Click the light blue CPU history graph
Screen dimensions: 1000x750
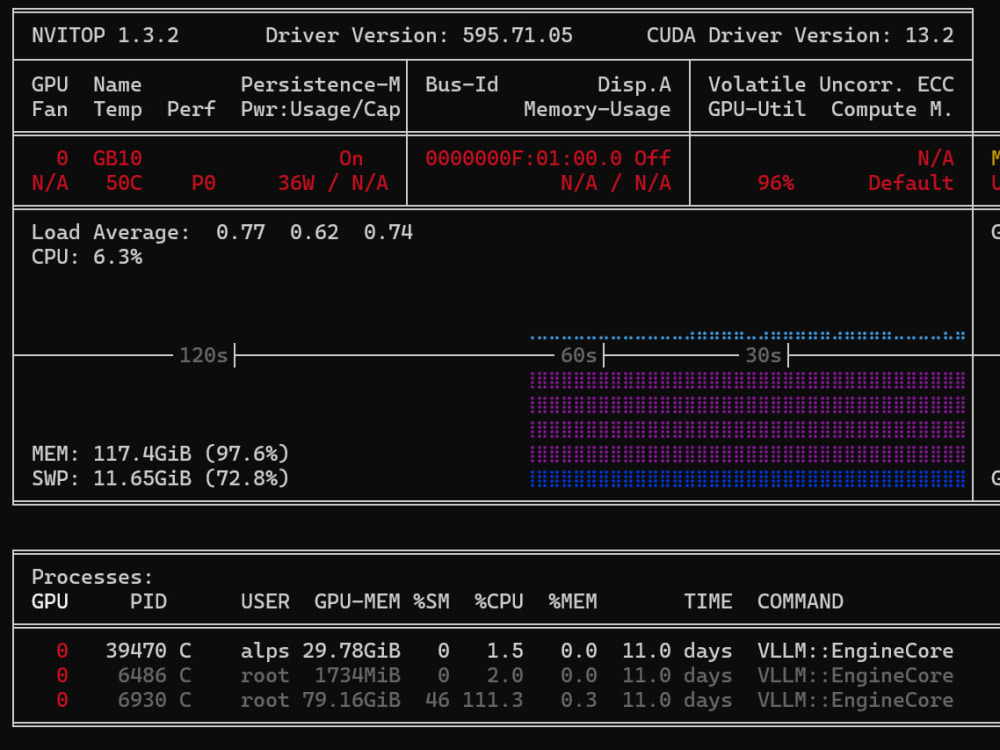click(747, 335)
